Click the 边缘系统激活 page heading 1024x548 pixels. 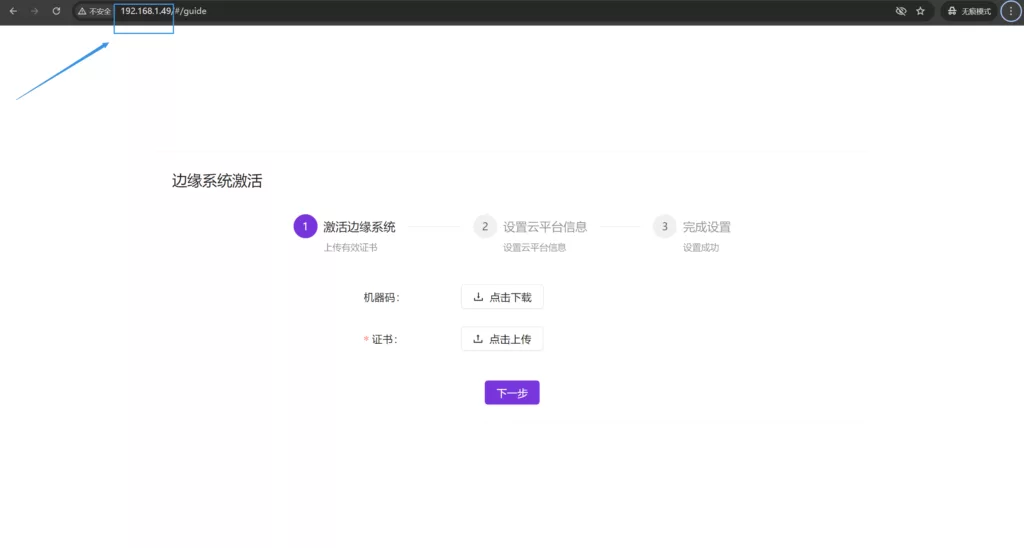click(x=217, y=181)
